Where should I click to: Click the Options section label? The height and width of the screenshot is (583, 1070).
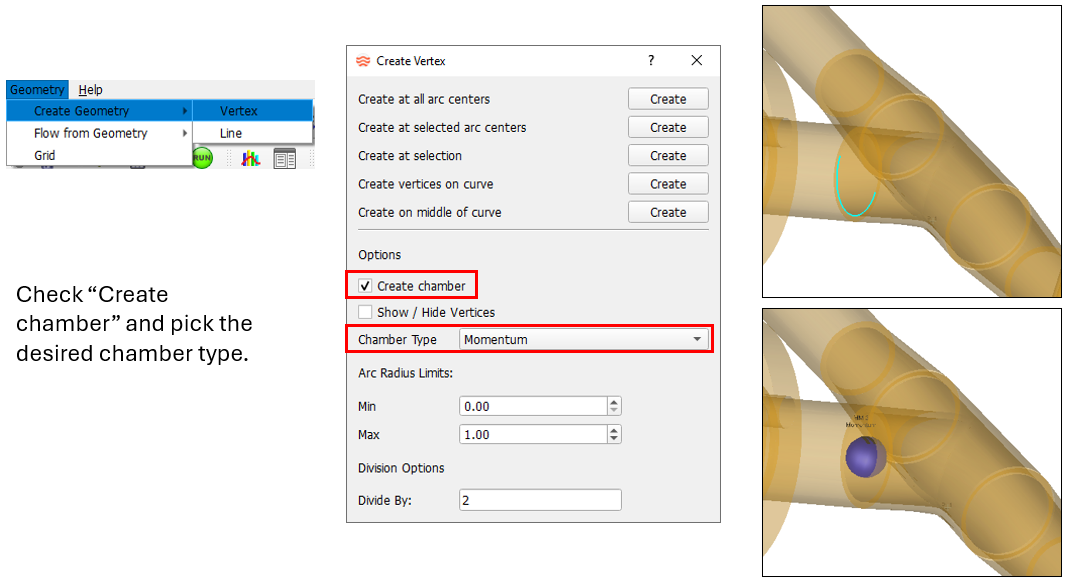click(x=379, y=255)
